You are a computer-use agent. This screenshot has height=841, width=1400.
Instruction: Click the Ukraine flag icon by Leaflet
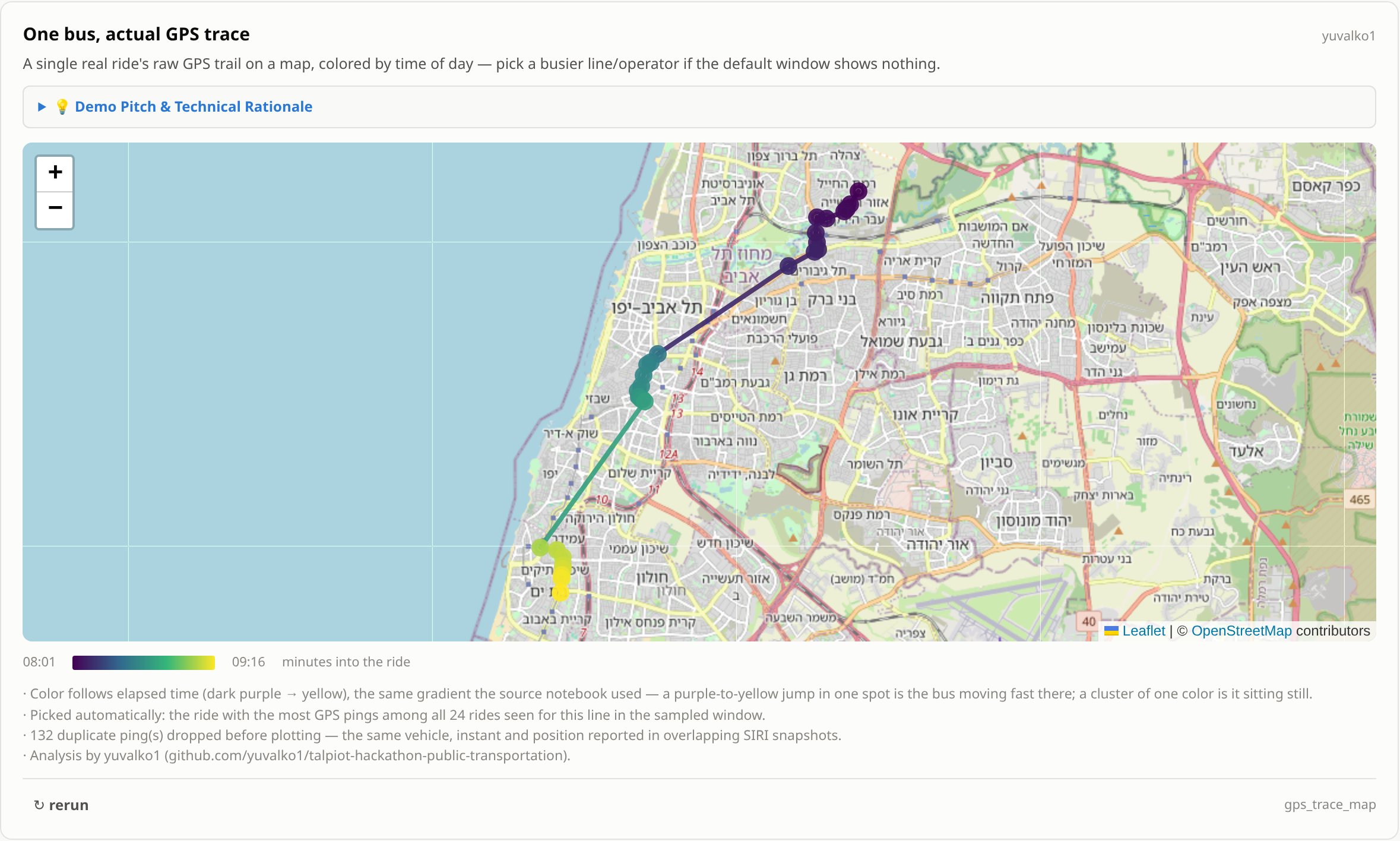(x=1111, y=631)
